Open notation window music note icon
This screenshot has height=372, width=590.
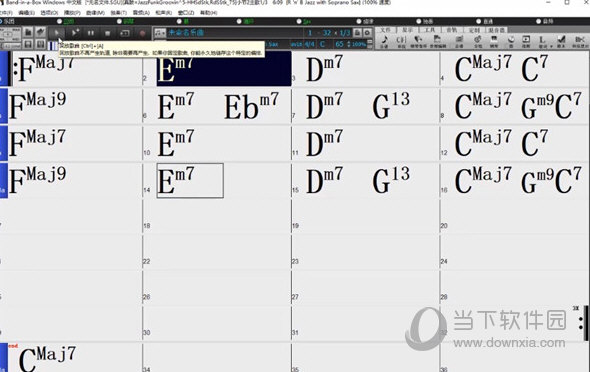384,41
